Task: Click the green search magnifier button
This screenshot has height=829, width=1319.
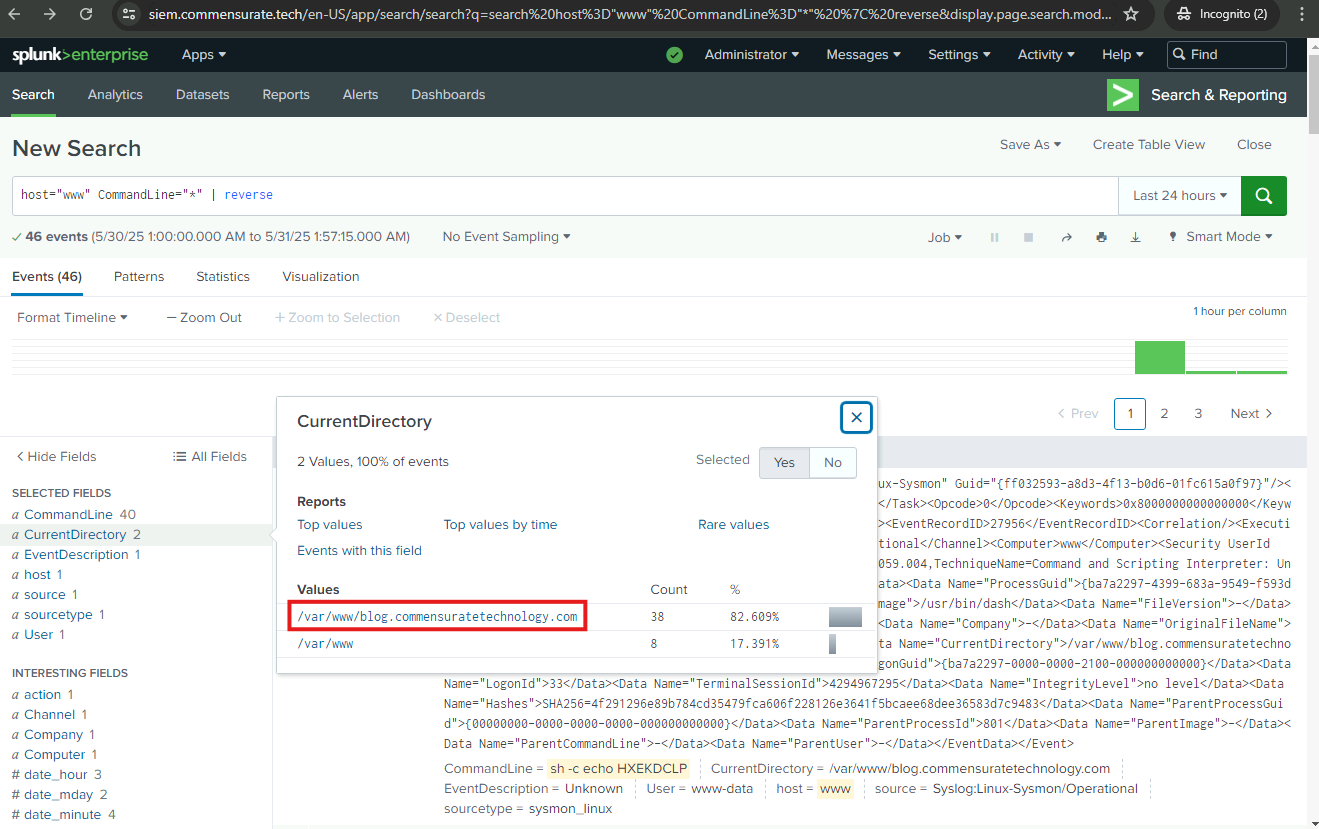Action: click(x=1263, y=196)
